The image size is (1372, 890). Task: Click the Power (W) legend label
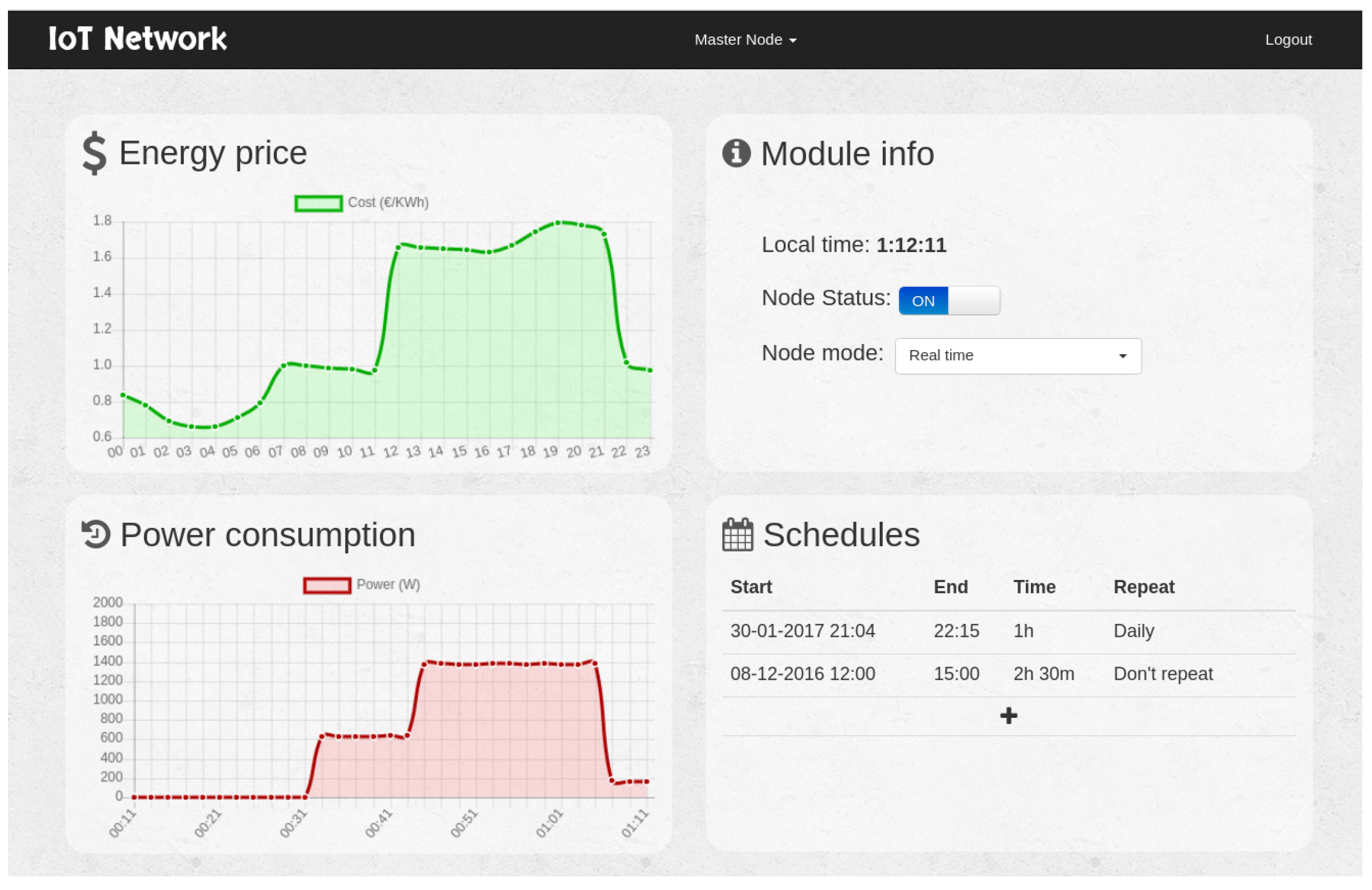[388, 585]
